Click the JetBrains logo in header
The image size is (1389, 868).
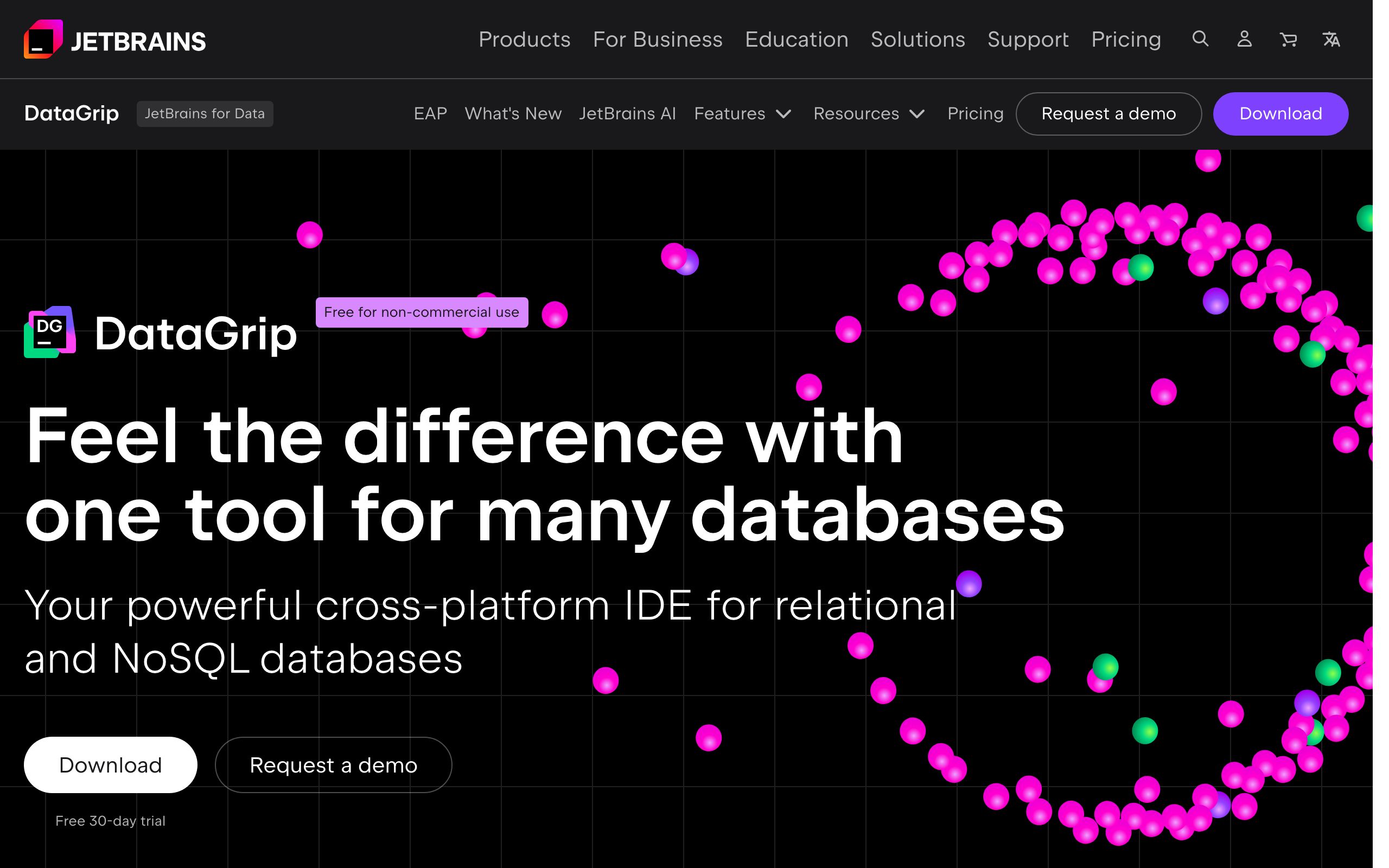(114, 40)
